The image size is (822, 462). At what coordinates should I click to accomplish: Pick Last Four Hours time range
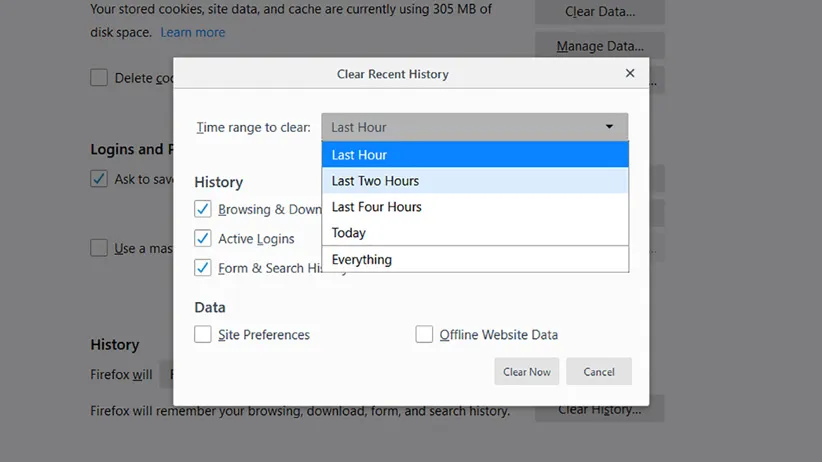[x=475, y=207]
